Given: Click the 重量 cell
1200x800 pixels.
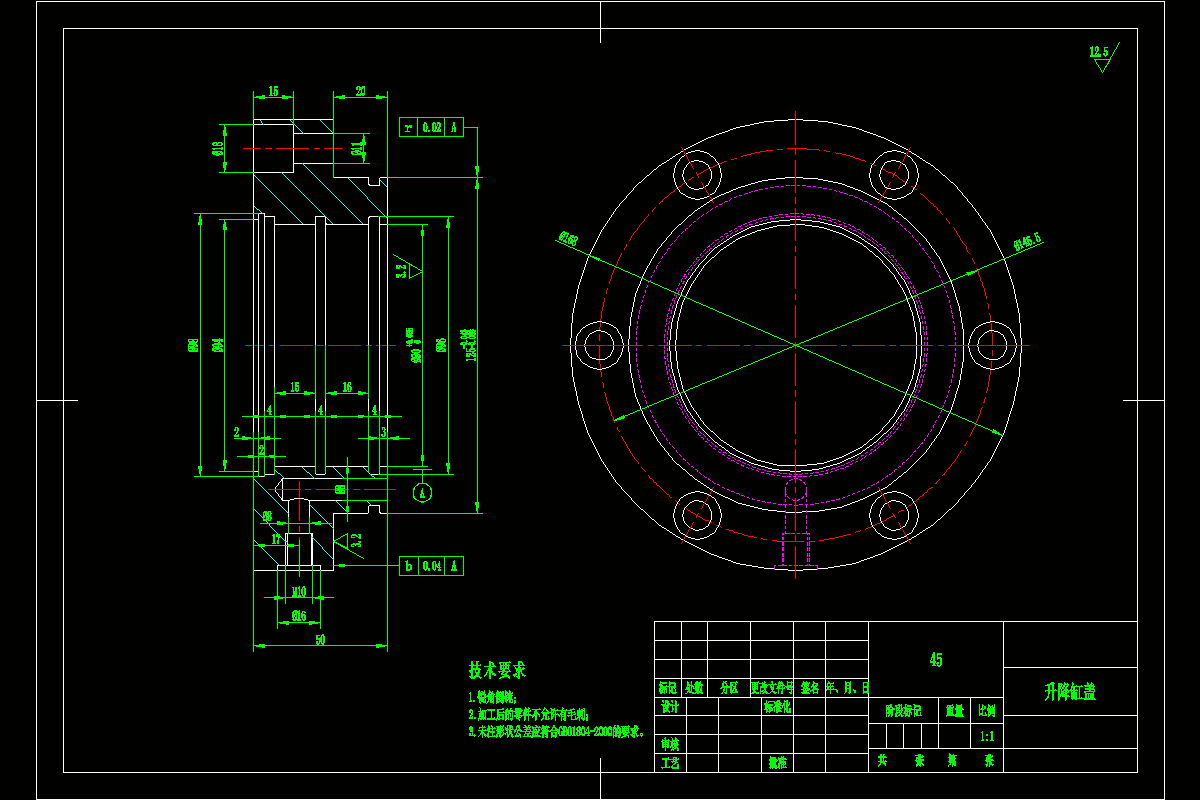Looking at the screenshot, I should tap(954, 711).
